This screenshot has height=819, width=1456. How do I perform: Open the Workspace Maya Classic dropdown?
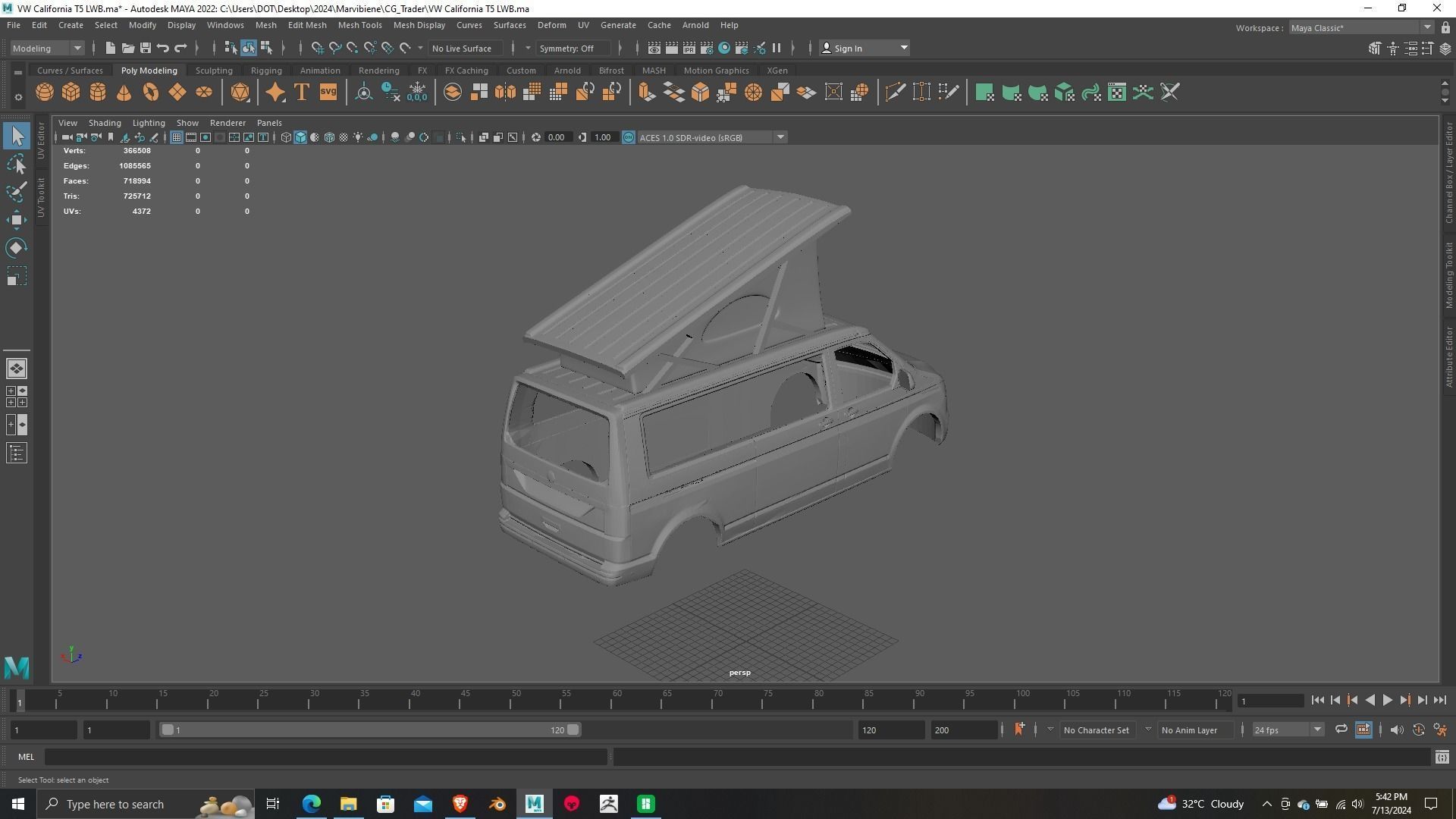point(1361,28)
